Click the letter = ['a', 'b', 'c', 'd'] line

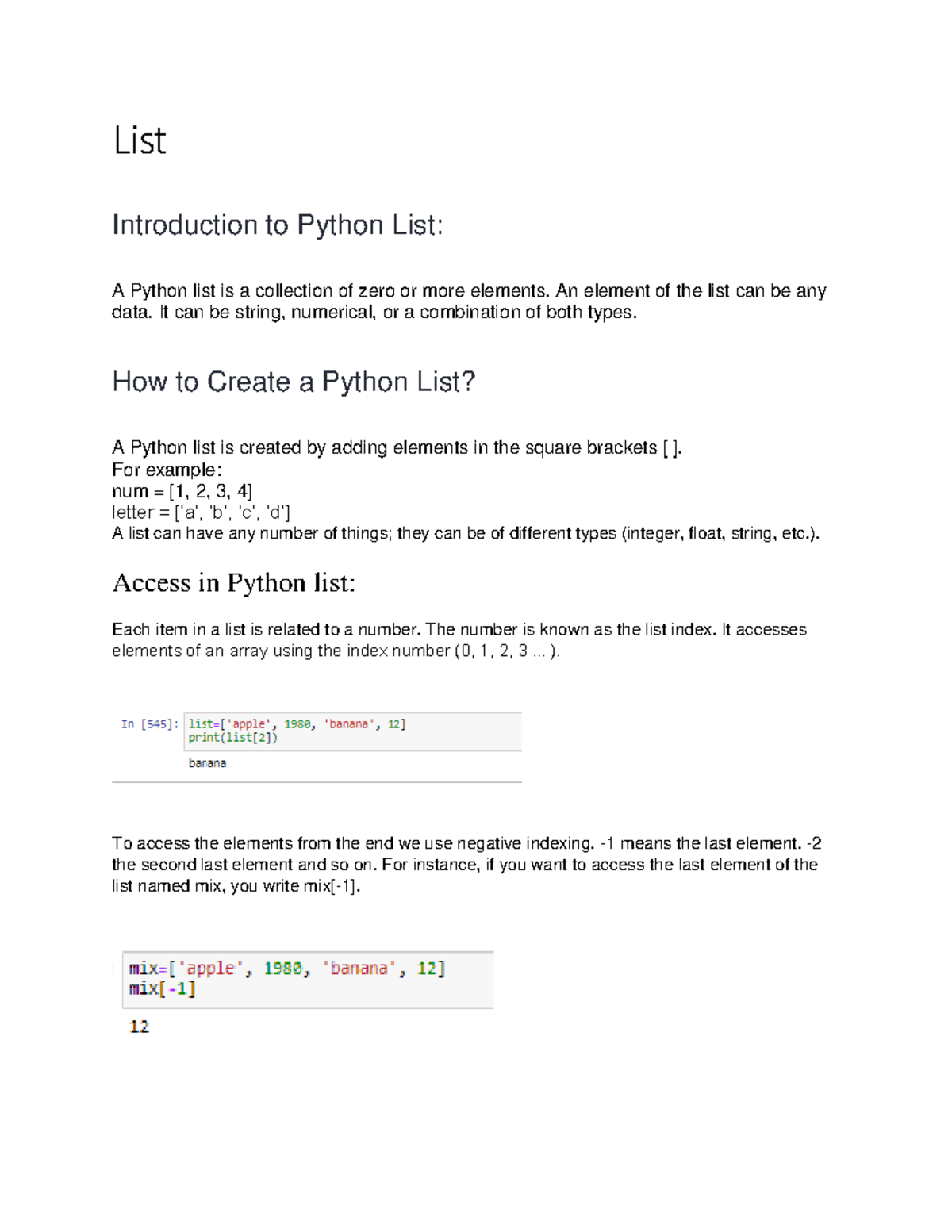tap(202, 512)
